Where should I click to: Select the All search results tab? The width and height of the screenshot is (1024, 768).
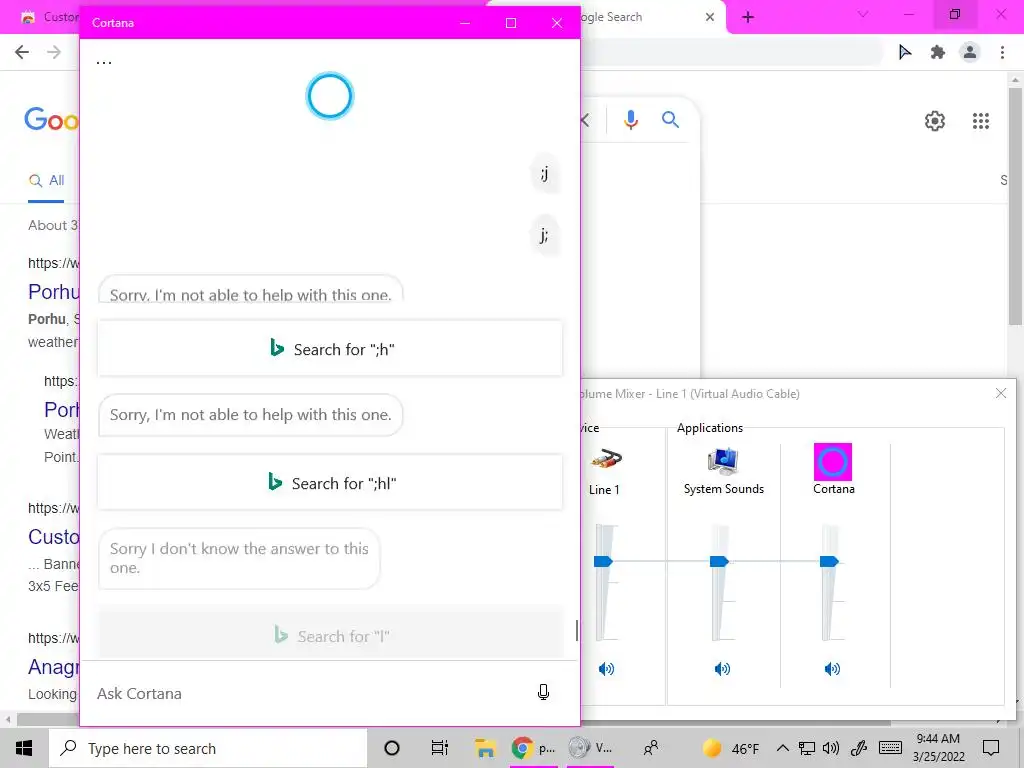(46, 180)
